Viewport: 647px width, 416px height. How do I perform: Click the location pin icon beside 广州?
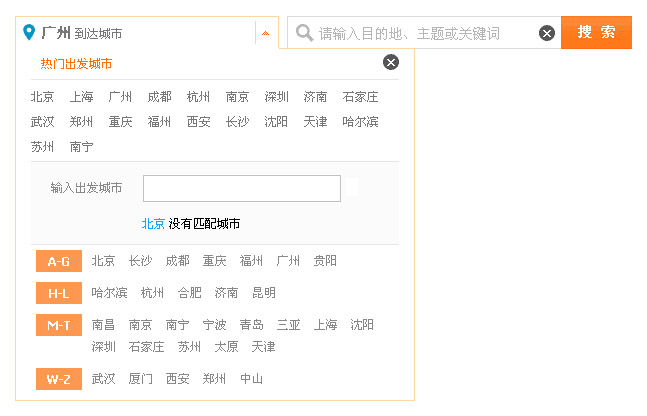29,33
